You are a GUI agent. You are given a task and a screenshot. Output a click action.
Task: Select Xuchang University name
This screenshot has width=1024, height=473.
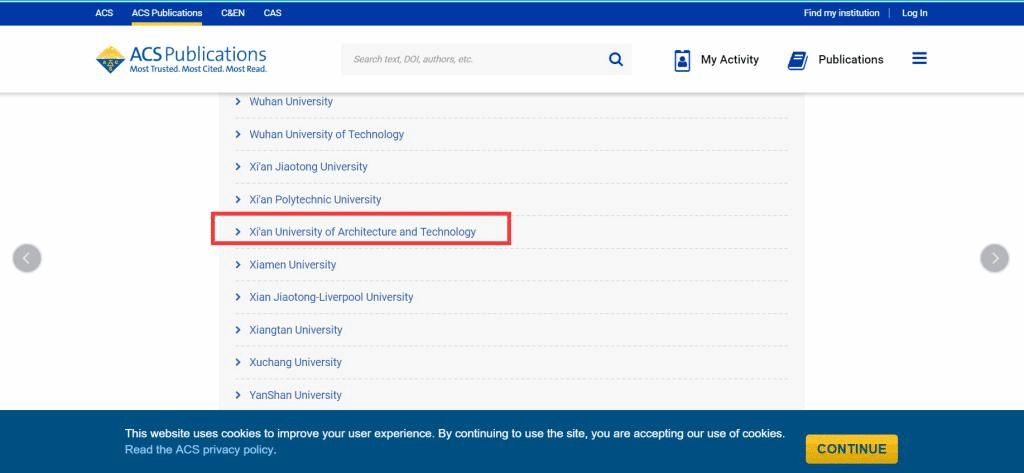click(295, 363)
